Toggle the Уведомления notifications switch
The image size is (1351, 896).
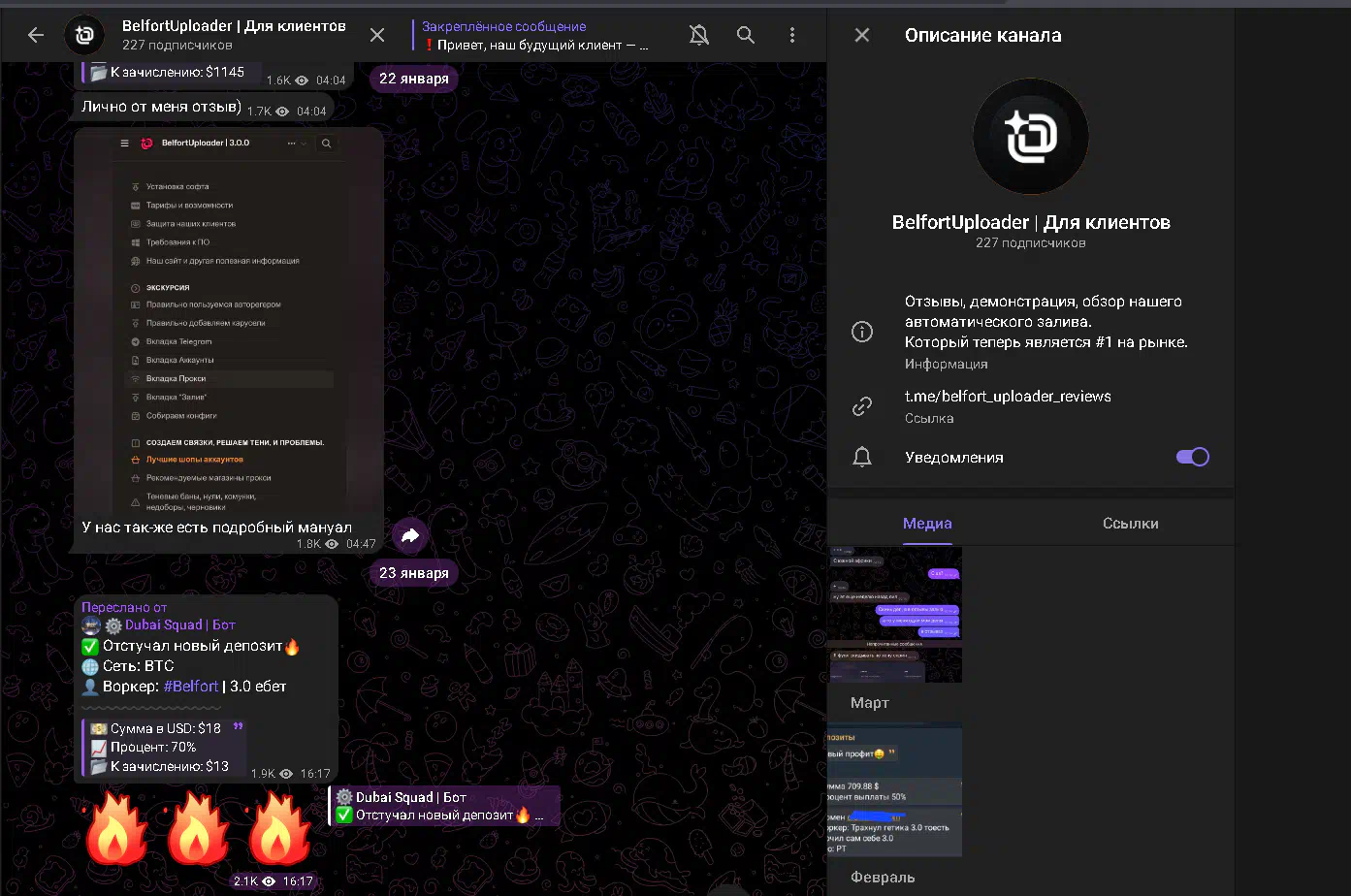[1192, 457]
